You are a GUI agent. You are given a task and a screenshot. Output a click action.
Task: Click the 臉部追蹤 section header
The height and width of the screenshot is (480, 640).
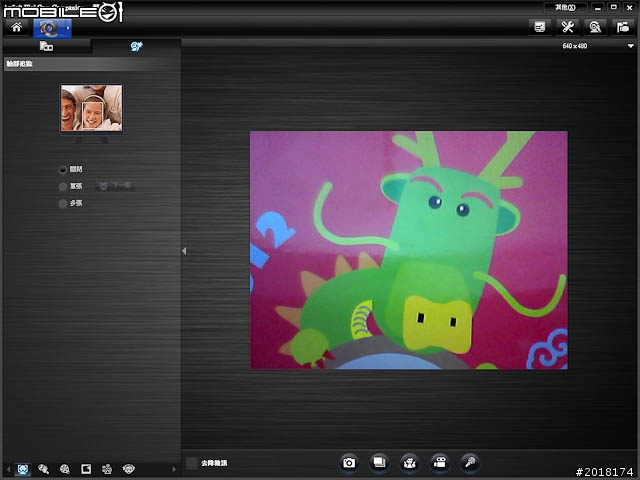pos(92,64)
